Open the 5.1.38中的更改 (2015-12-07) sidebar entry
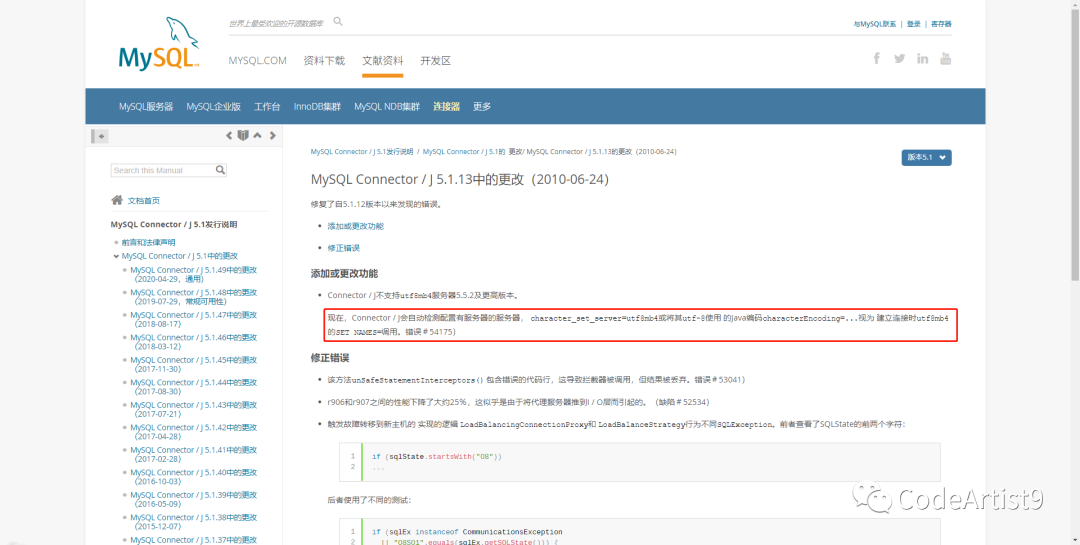Viewport: 1080px width, 545px height. pos(194,522)
